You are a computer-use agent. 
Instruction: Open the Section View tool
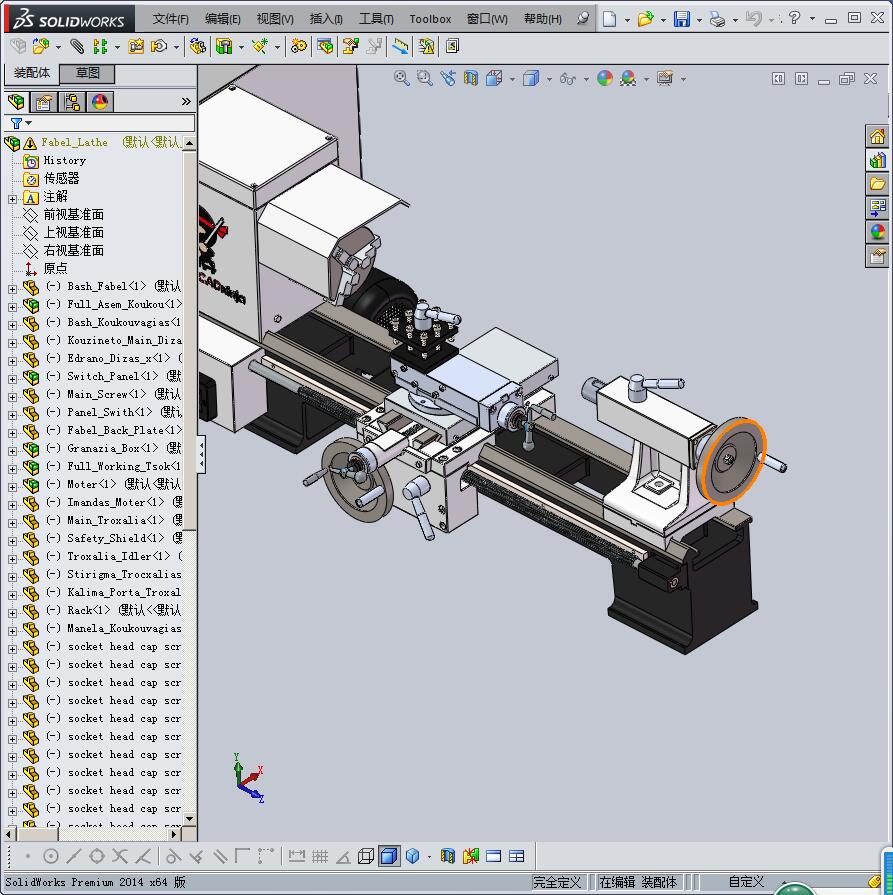pos(471,78)
